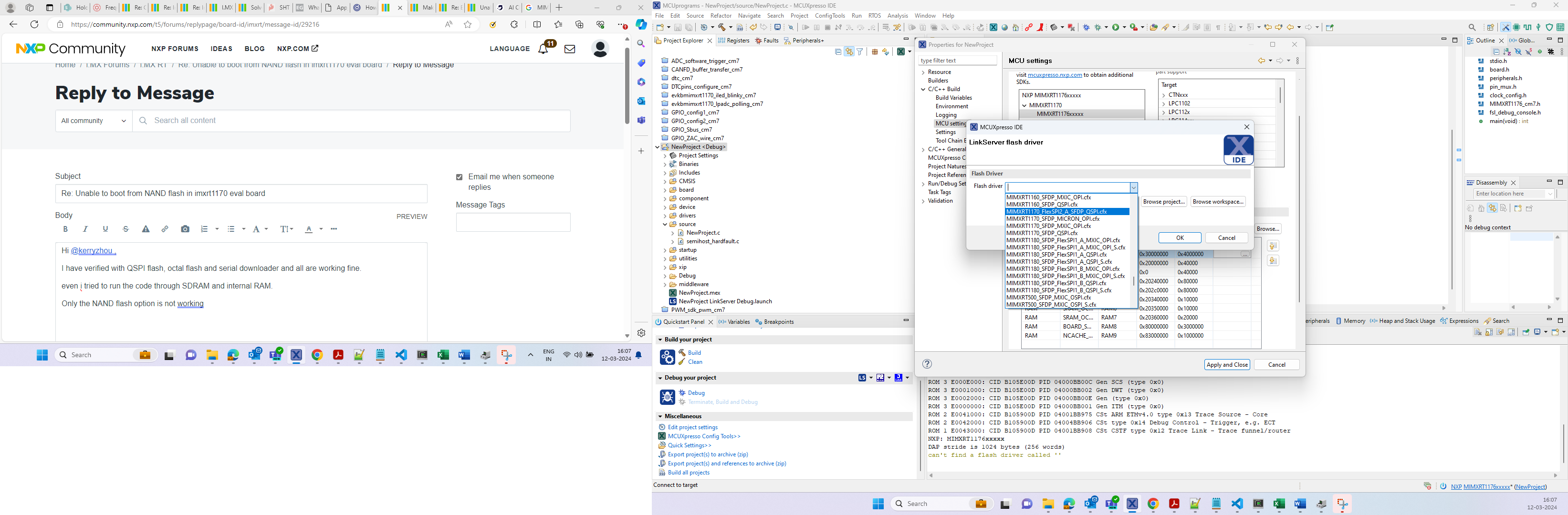
Task: Toggle bold formatting in the reply editor
Action: pos(65,229)
